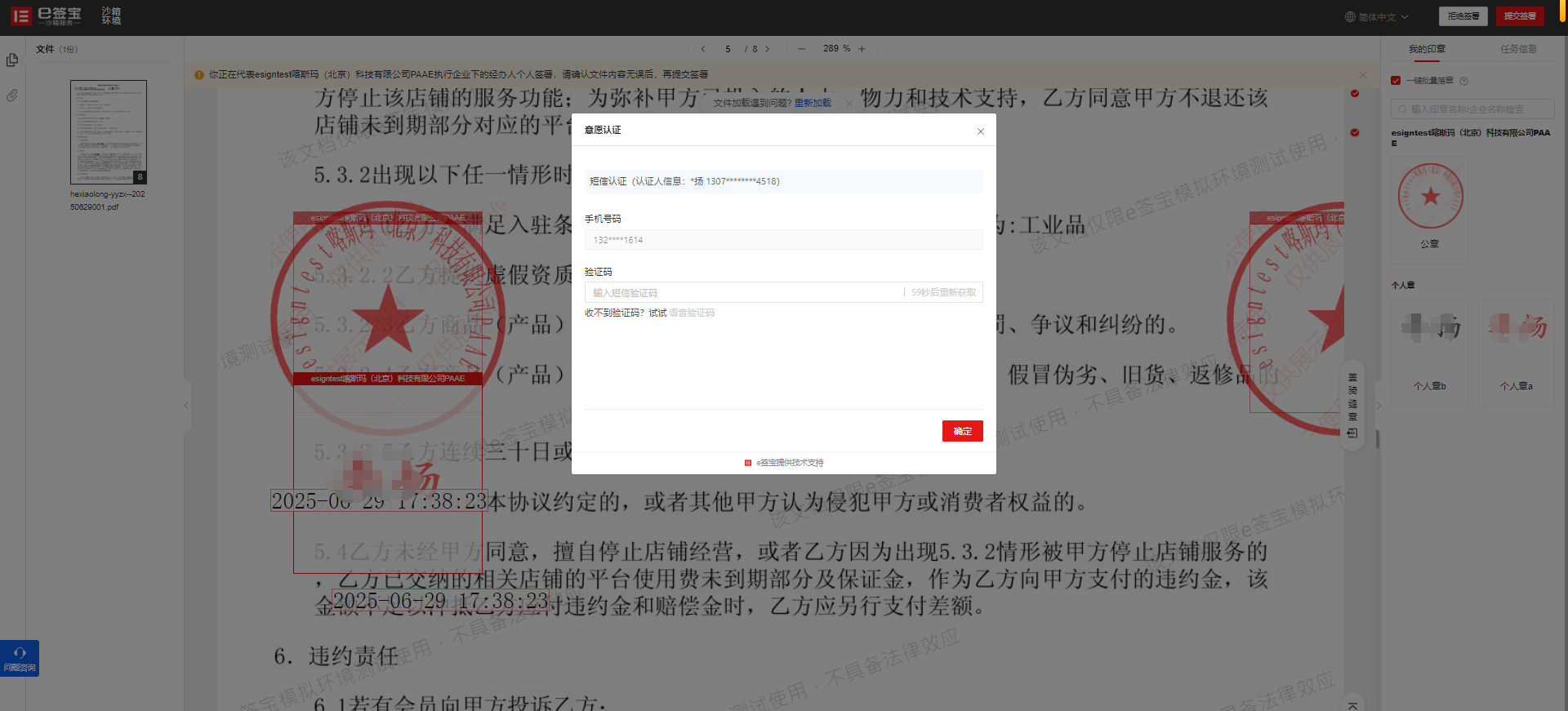Open the attachments paperclip icon

(x=12, y=96)
